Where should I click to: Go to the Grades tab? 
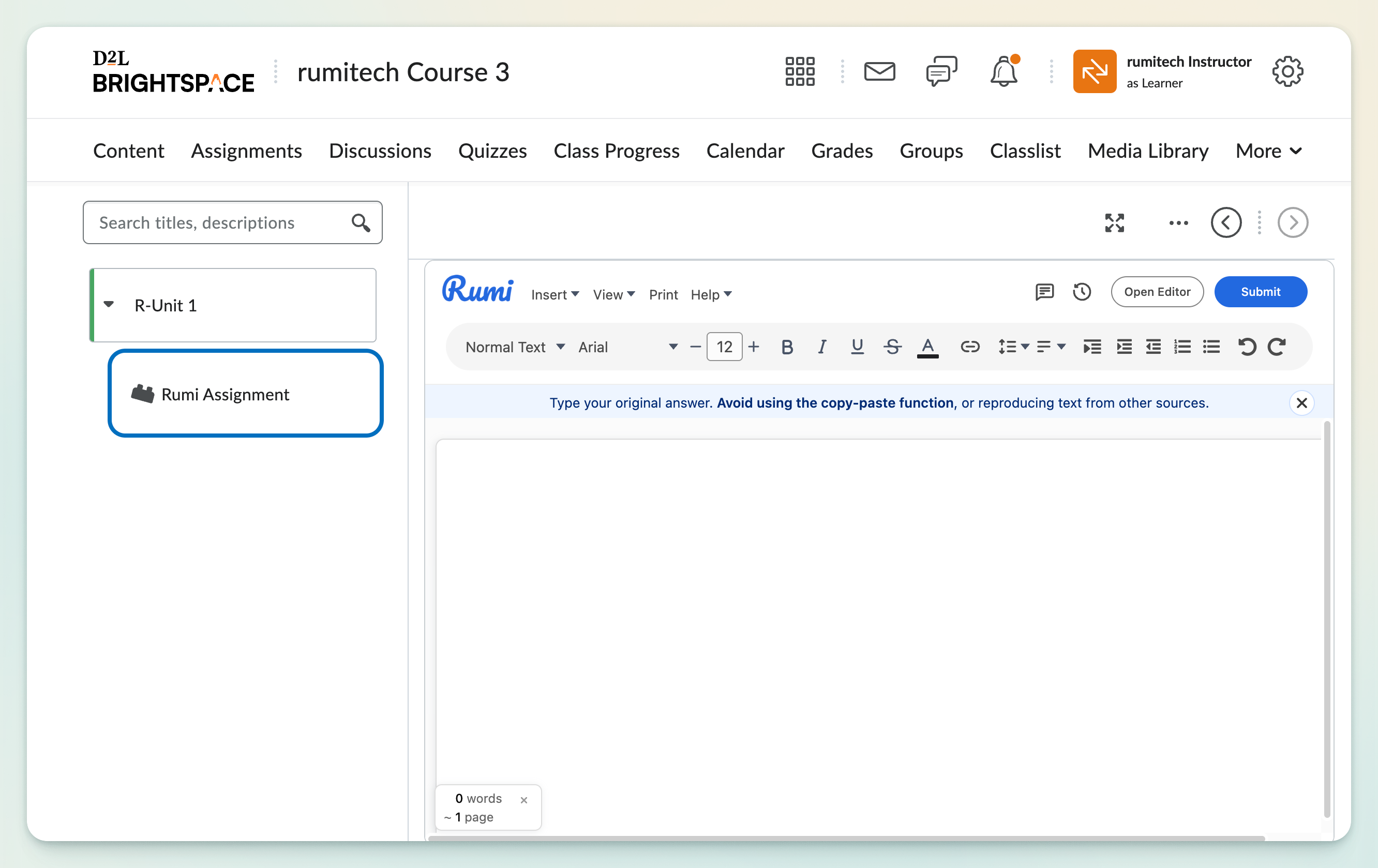click(x=842, y=151)
